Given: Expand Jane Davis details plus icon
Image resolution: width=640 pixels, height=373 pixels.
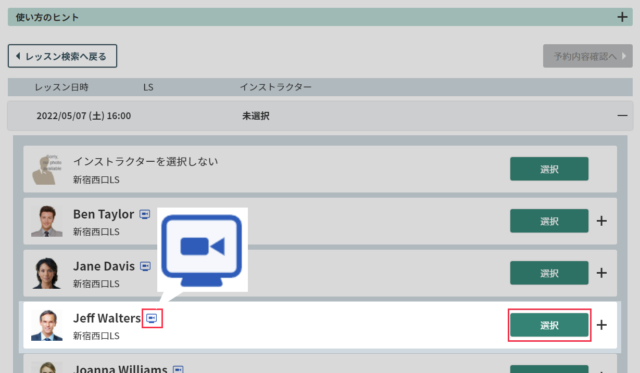Looking at the screenshot, I should tap(602, 273).
